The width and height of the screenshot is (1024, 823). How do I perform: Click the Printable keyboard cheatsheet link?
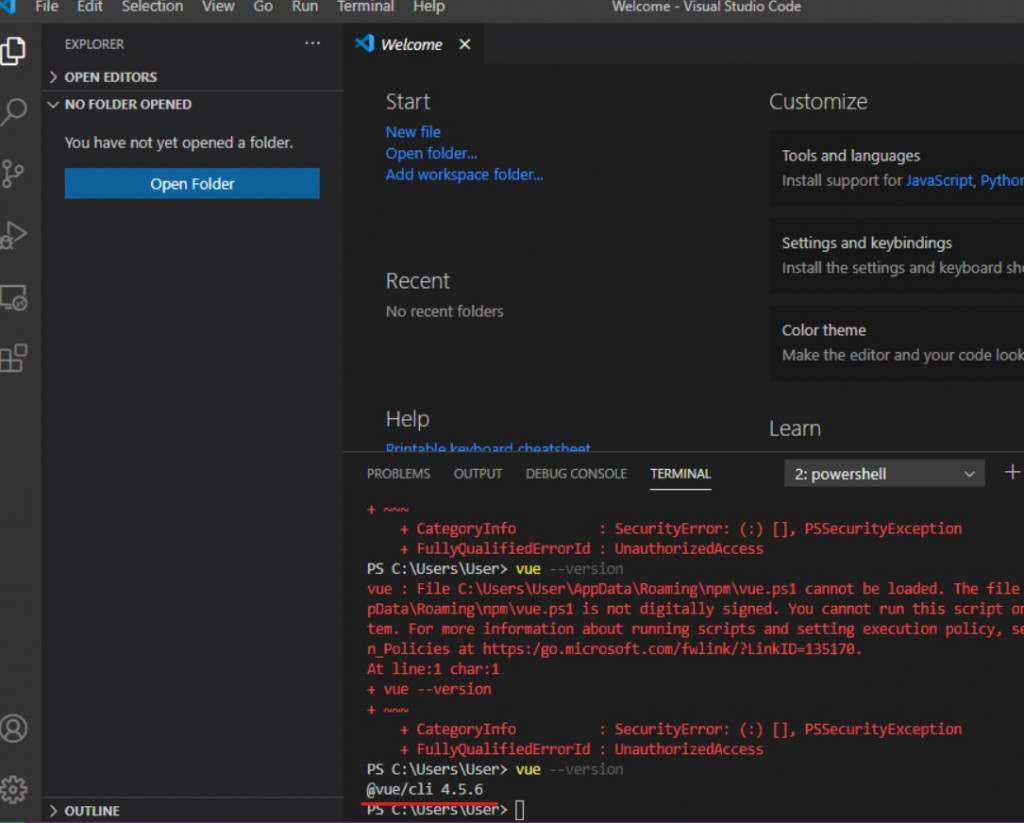(x=488, y=447)
